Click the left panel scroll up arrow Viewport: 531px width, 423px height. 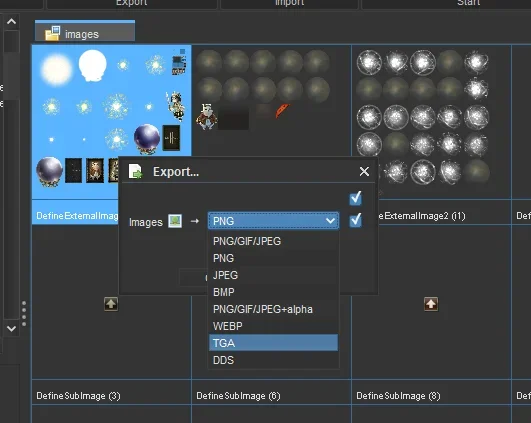12,22
